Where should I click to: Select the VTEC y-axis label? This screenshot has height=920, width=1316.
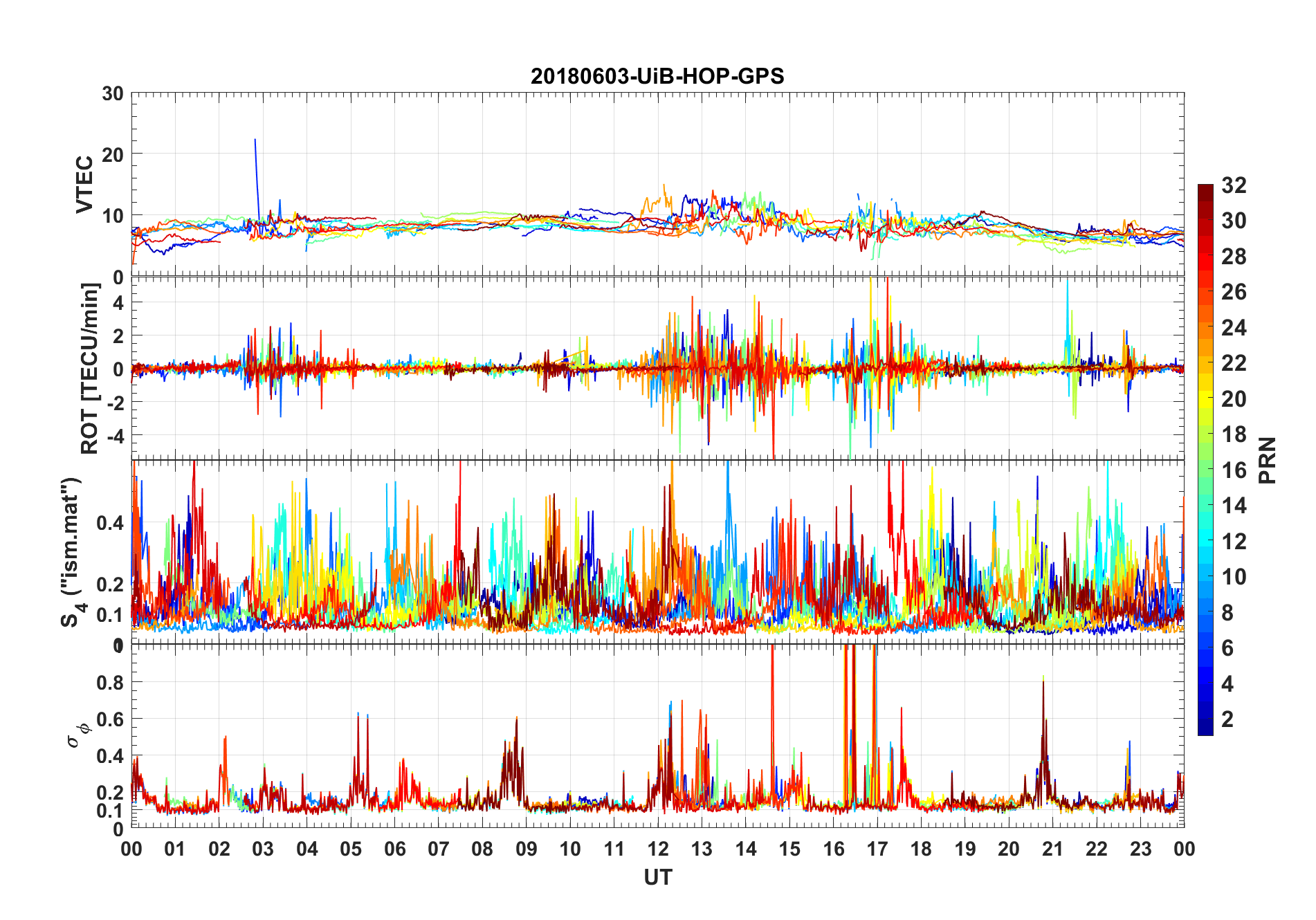click(84, 185)
